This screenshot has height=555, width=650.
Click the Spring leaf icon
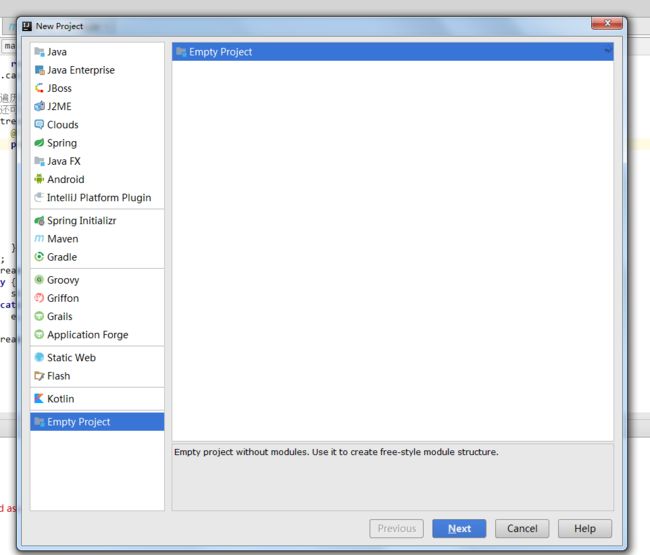(x=39, y=143)
